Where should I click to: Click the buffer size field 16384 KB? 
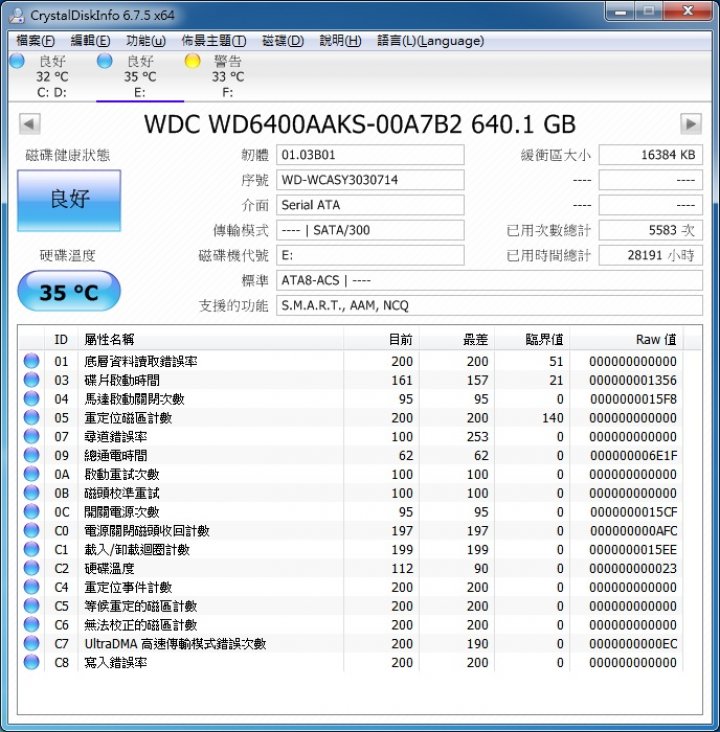(651, 155)
